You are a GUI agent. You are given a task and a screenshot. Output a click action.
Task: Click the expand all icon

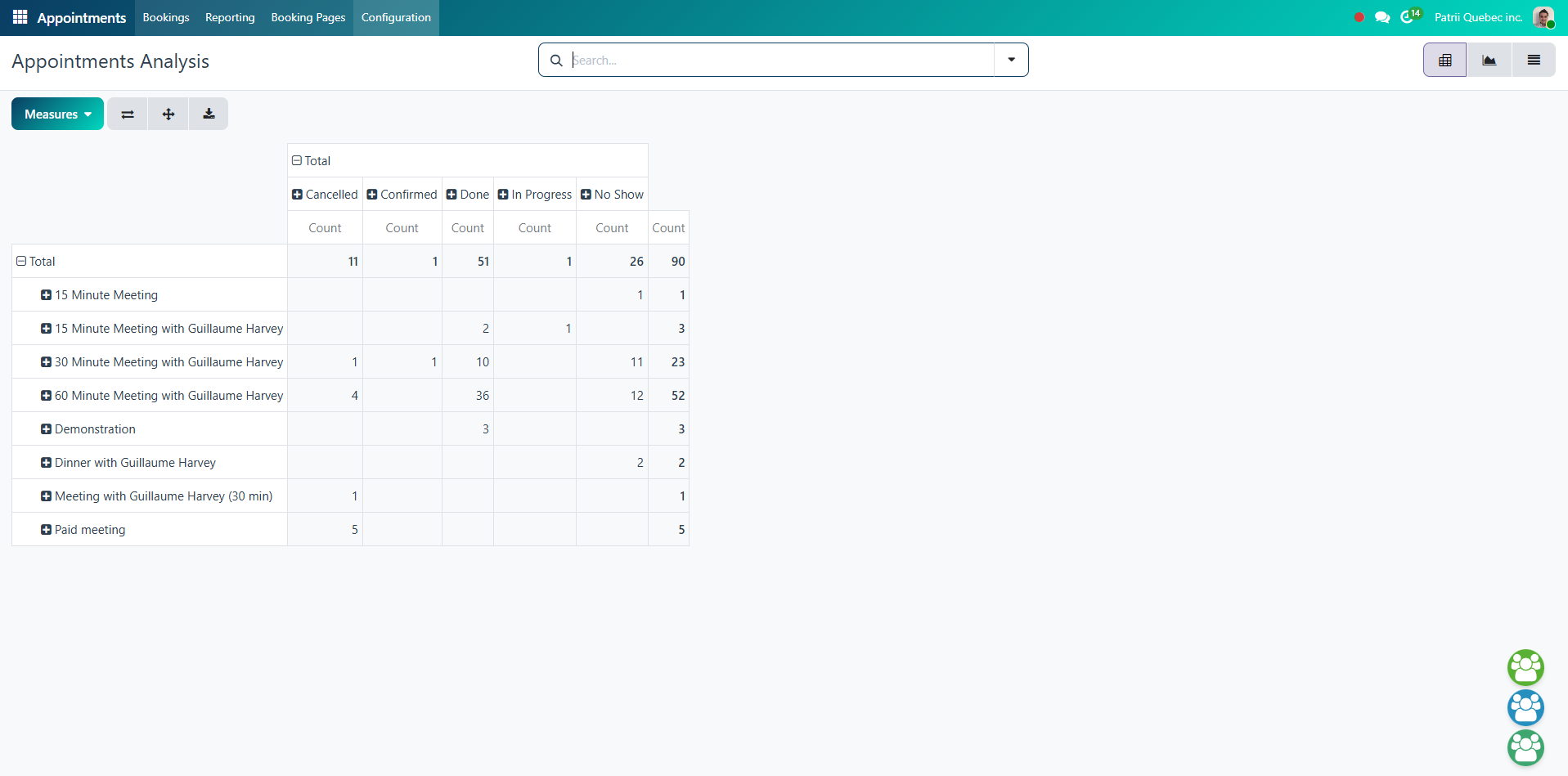point(168,114)
